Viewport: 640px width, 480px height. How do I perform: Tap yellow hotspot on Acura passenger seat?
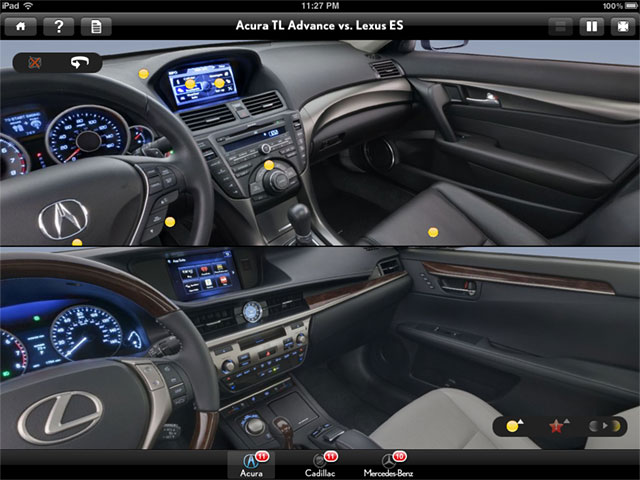(x=433, y=232)
